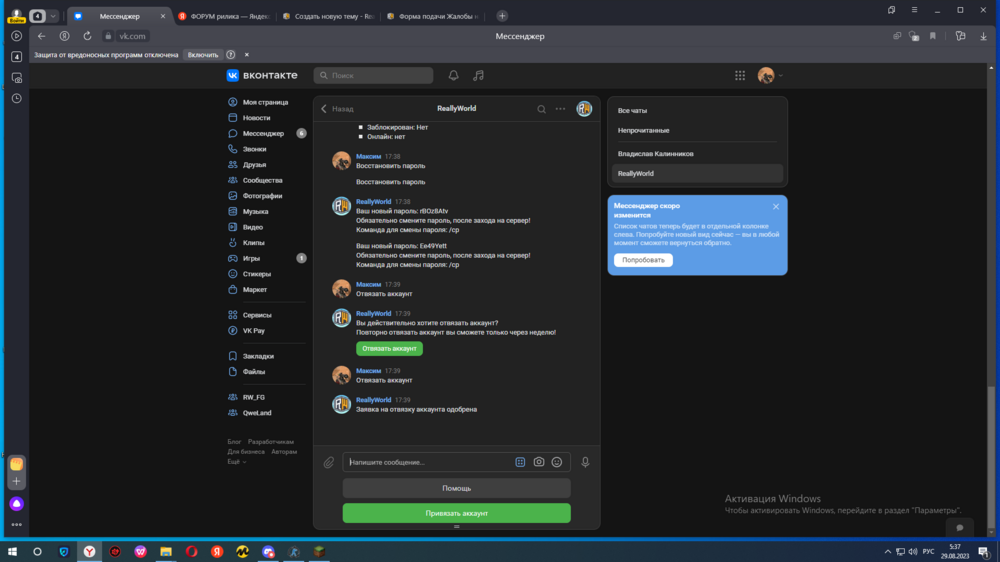Open the chat three-dots actions menu
Viewport: 1000px width, 562px height.
pyautogui.click(x=560, y=109)
